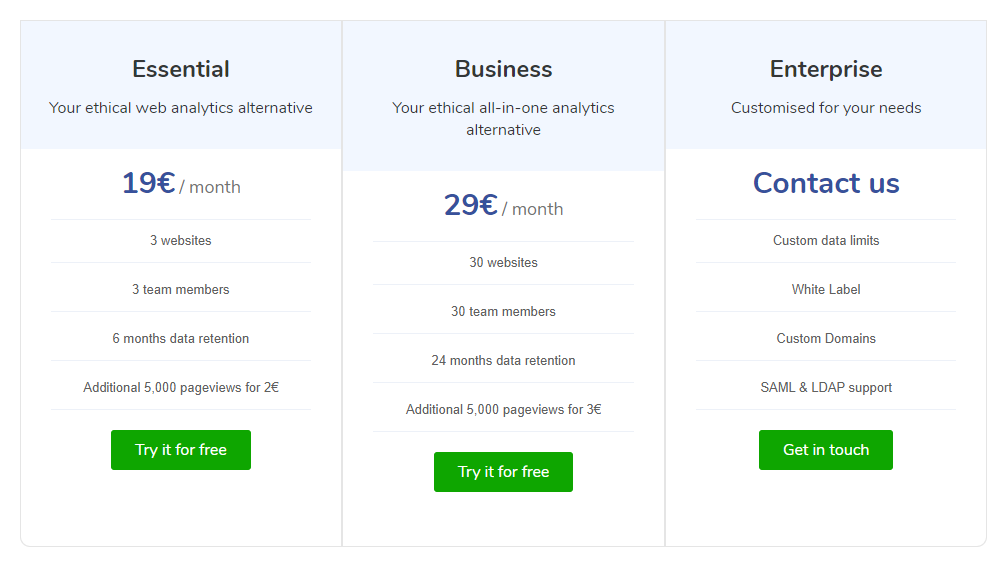1005x563 pixels.
Task: Click the 3 websites feature row
Action: tap(181, 240)
